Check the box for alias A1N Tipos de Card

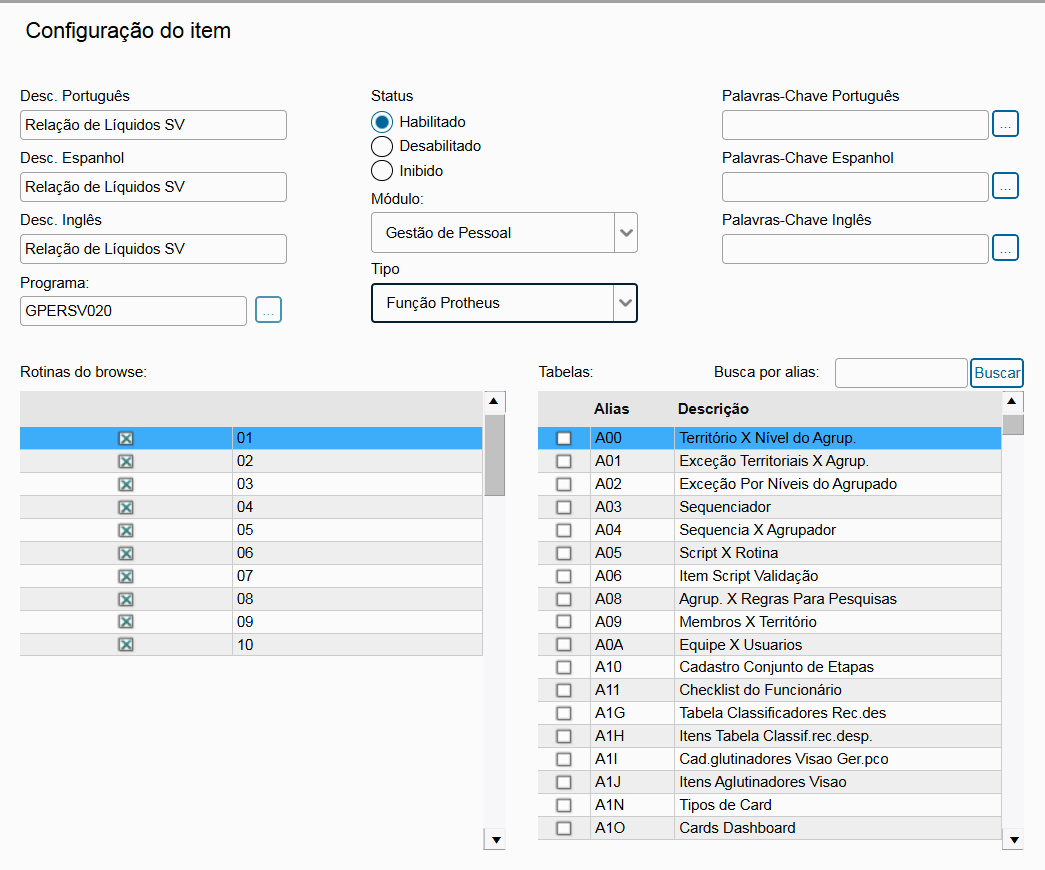tap(564, 805)
